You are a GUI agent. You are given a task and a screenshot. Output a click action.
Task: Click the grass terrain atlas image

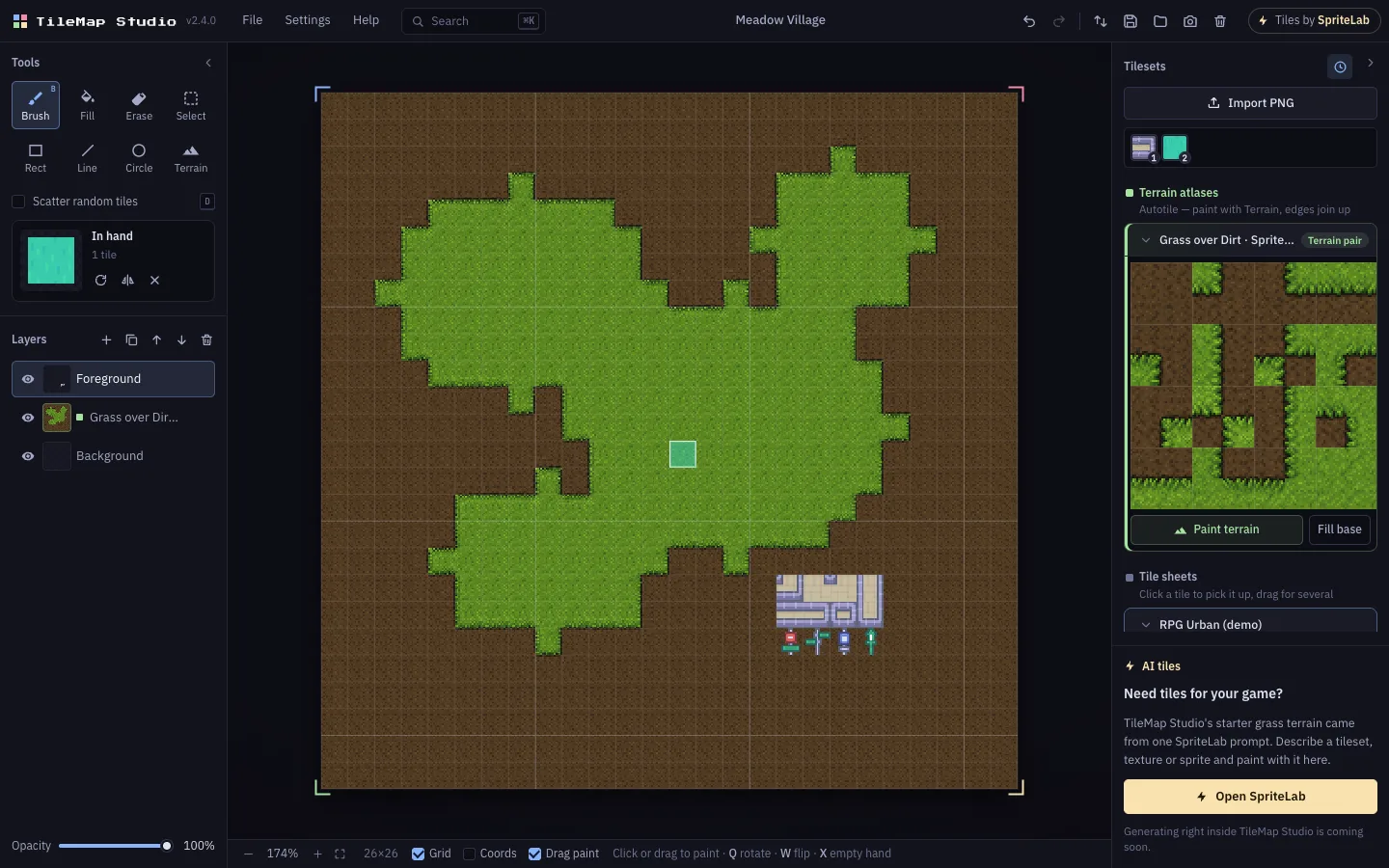pyautogui.click(x=1253, y=386)
